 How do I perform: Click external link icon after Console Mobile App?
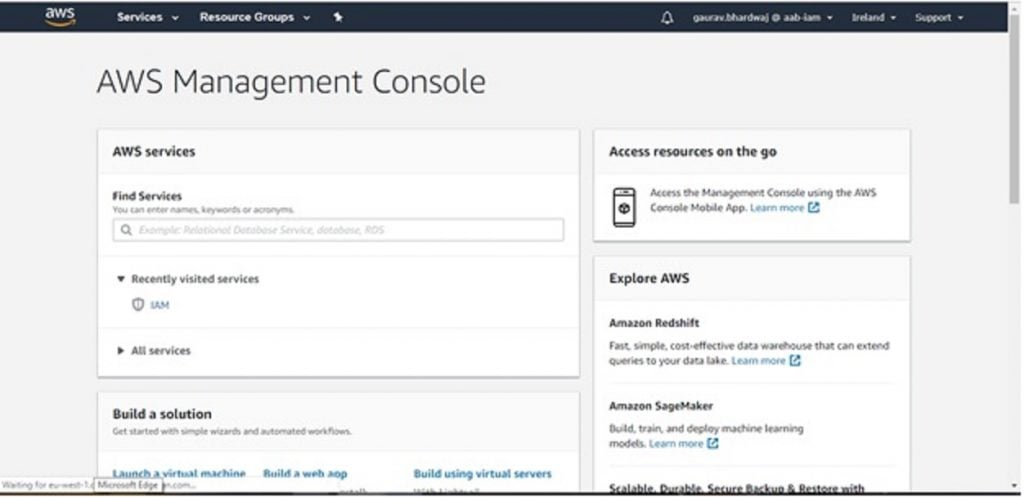813,208
